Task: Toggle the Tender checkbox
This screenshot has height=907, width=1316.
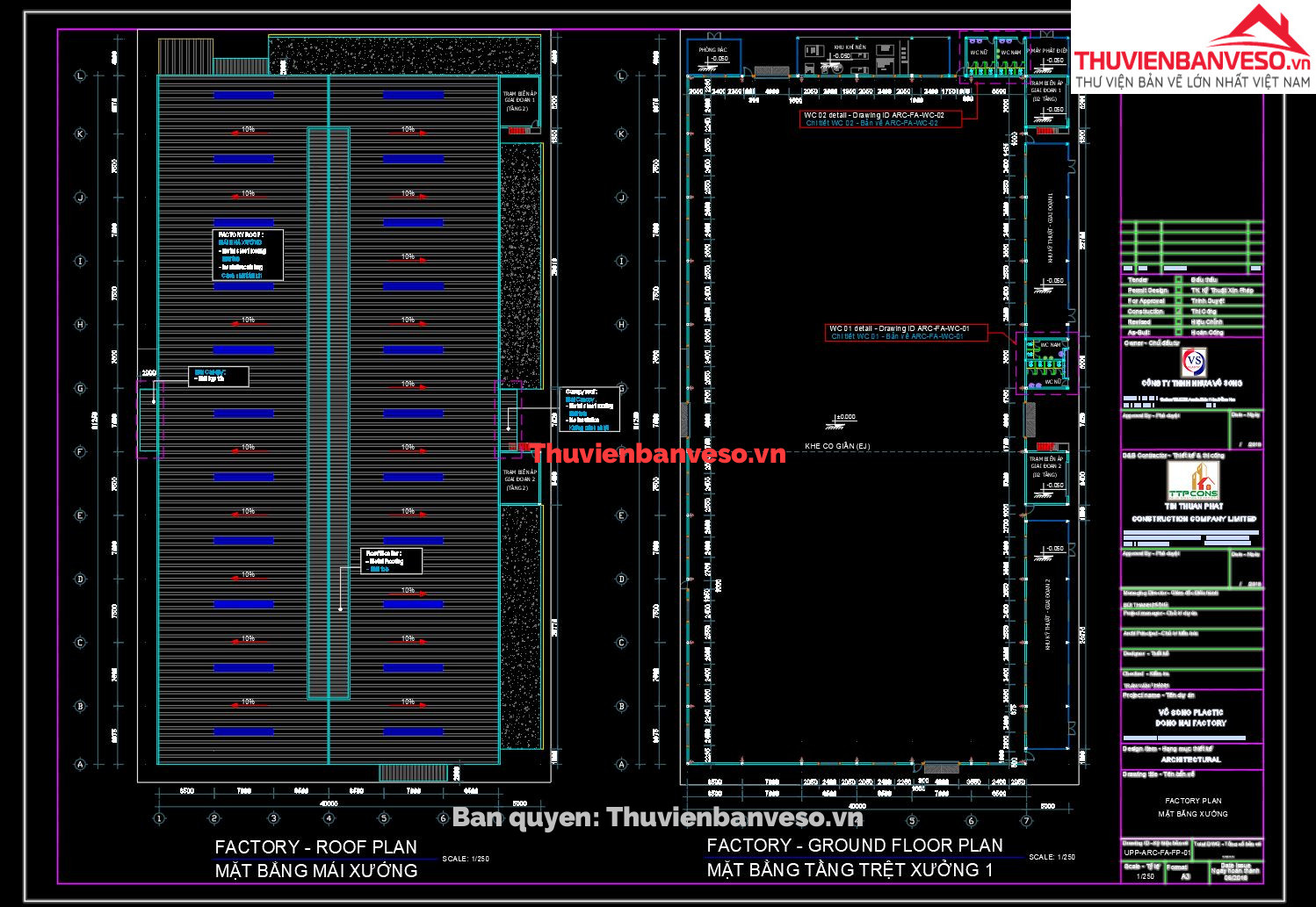Action: click(x=1178, y=280)
